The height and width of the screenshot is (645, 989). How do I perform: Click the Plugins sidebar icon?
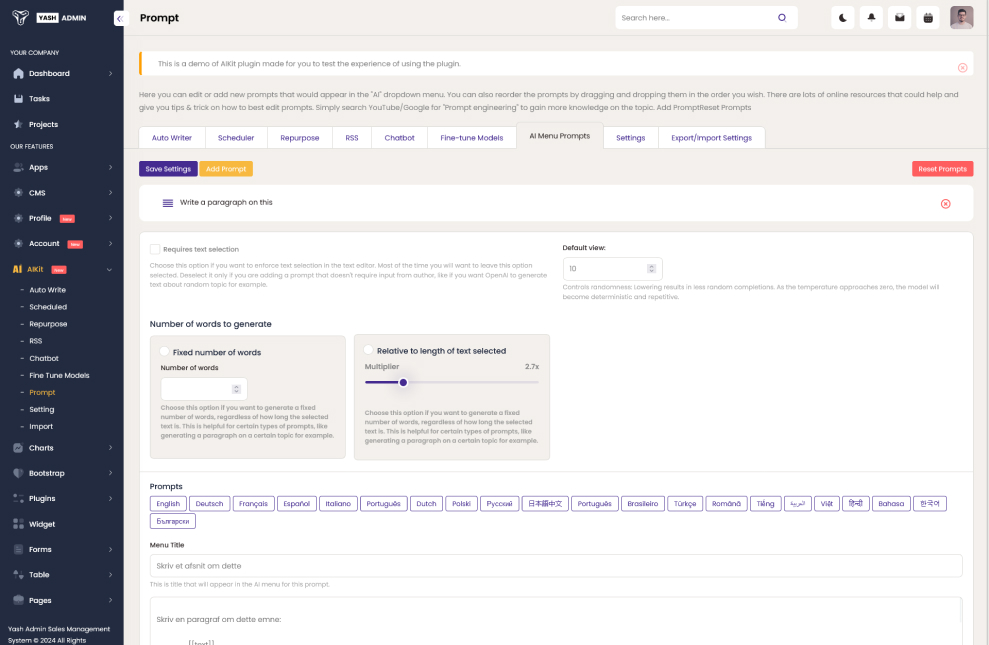coord(18,498)
